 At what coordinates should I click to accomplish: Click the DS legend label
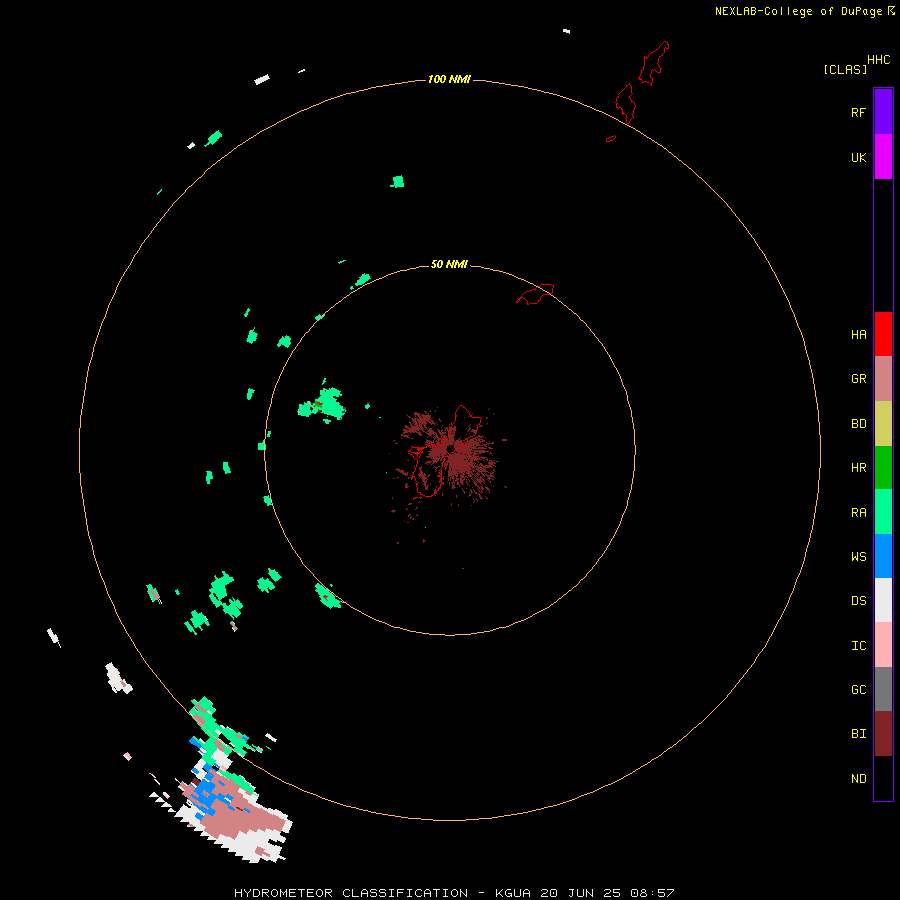point(858,601)
